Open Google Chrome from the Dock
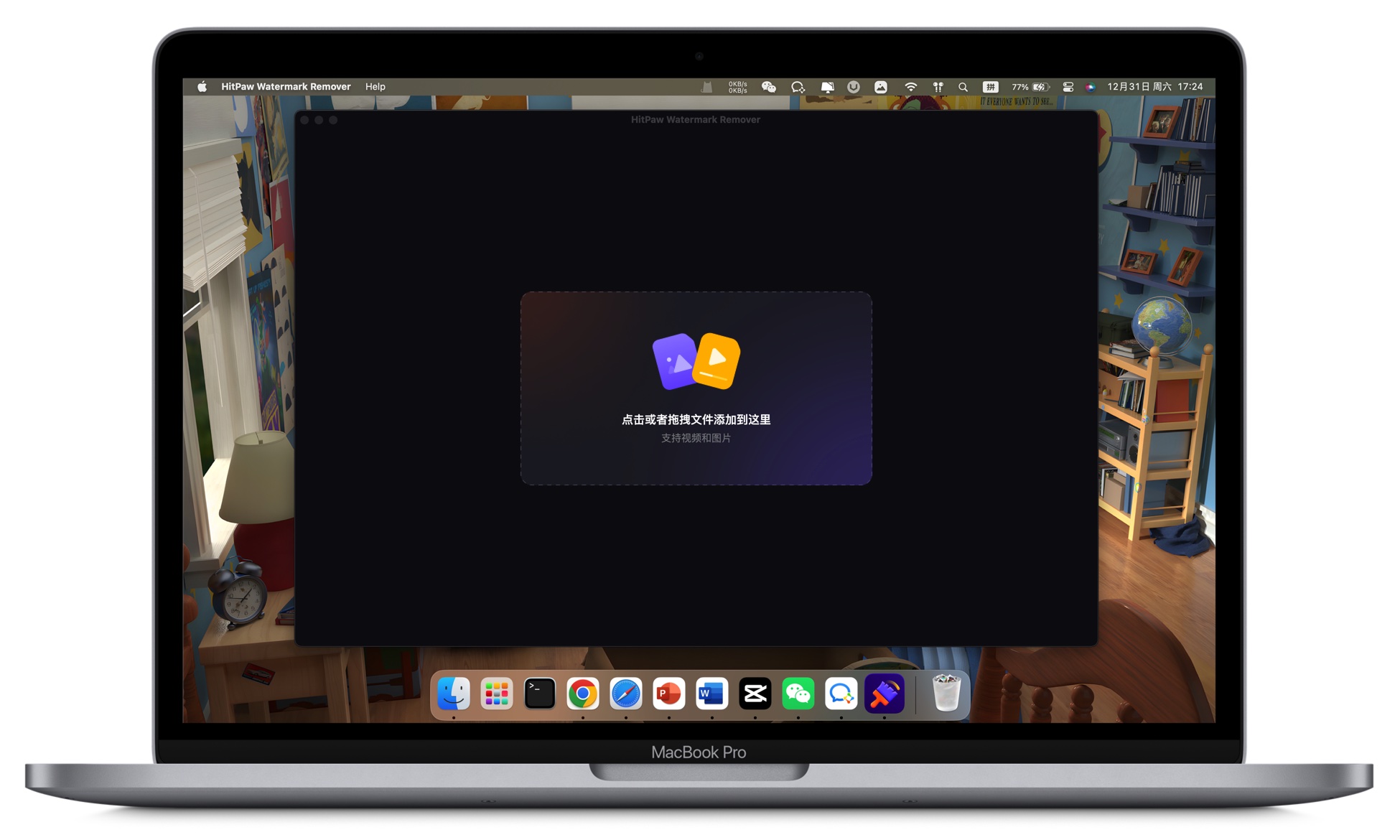Viewport: 1400px width, 840px height. pyautogui.click(x=583, y=694)
